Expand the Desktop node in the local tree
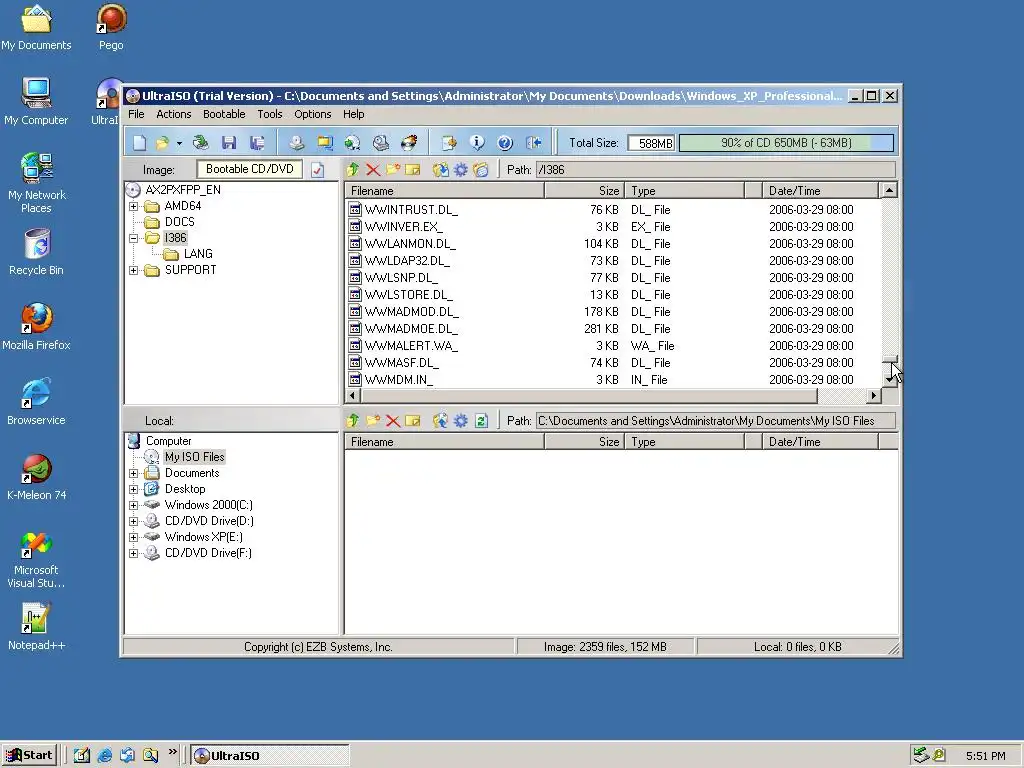The height and width of the screenshot is (768, 1024). click(x=134, y=489)
